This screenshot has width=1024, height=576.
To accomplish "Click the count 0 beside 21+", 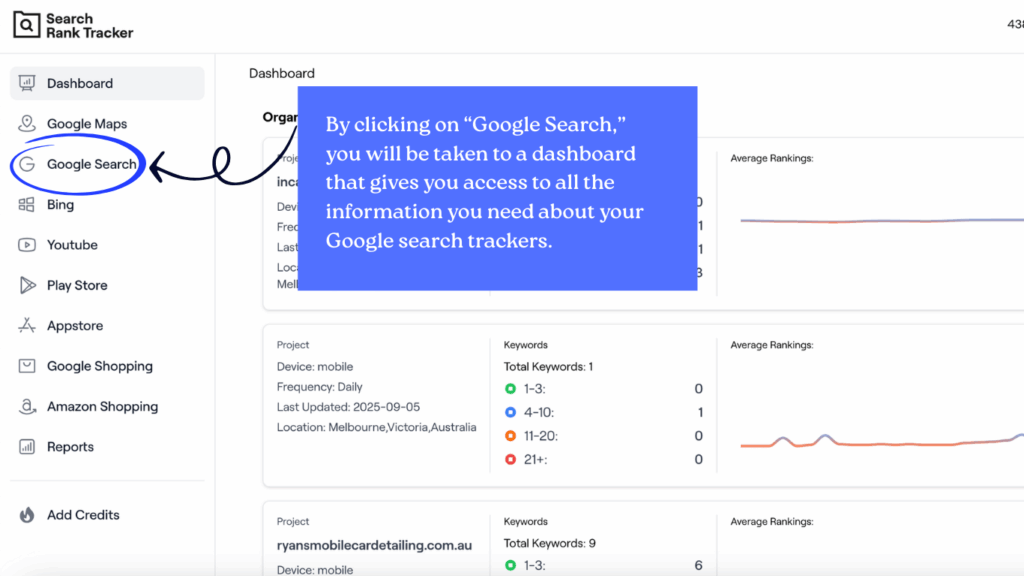I will tap(699, 459).
